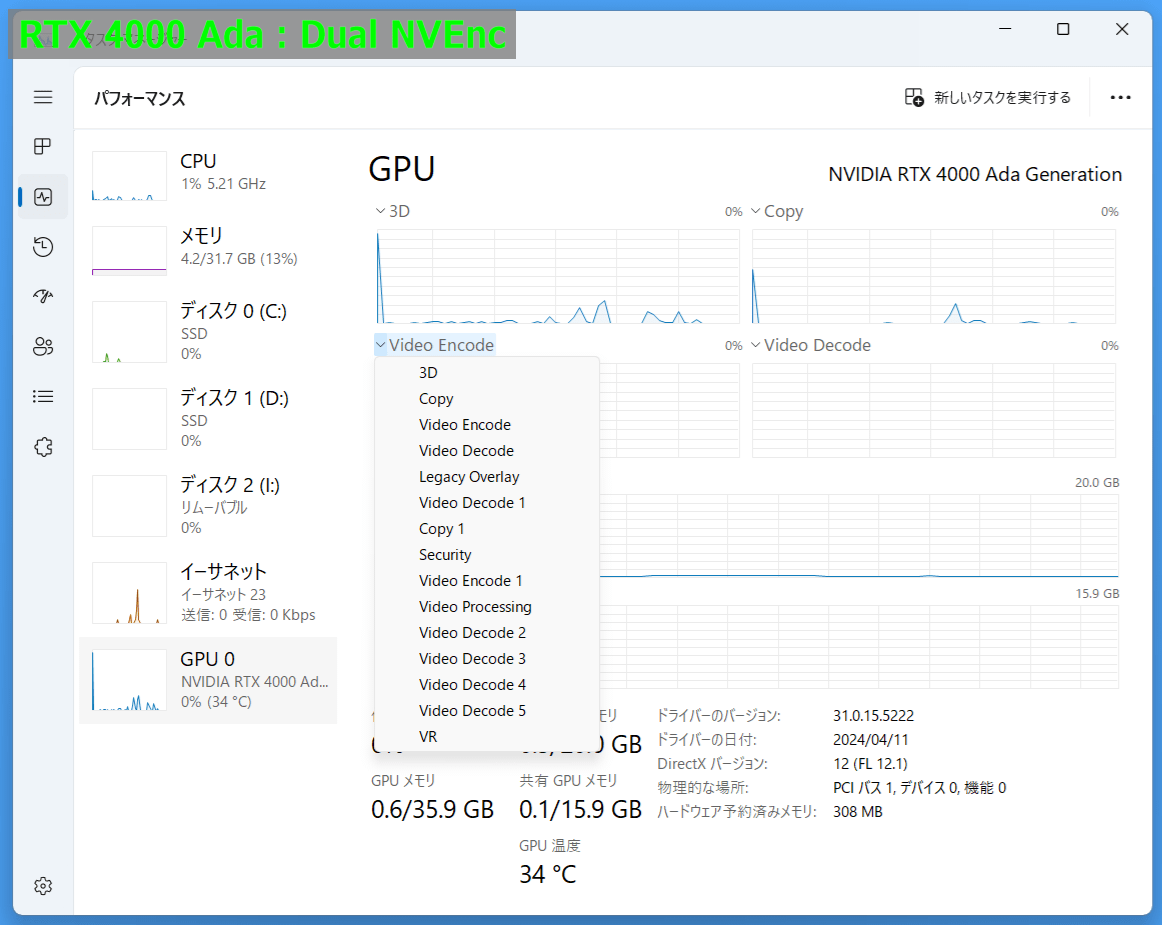Open Task Manager settings gear
Viewport: 1162px width, 925px height.
[x=43, y=886]
